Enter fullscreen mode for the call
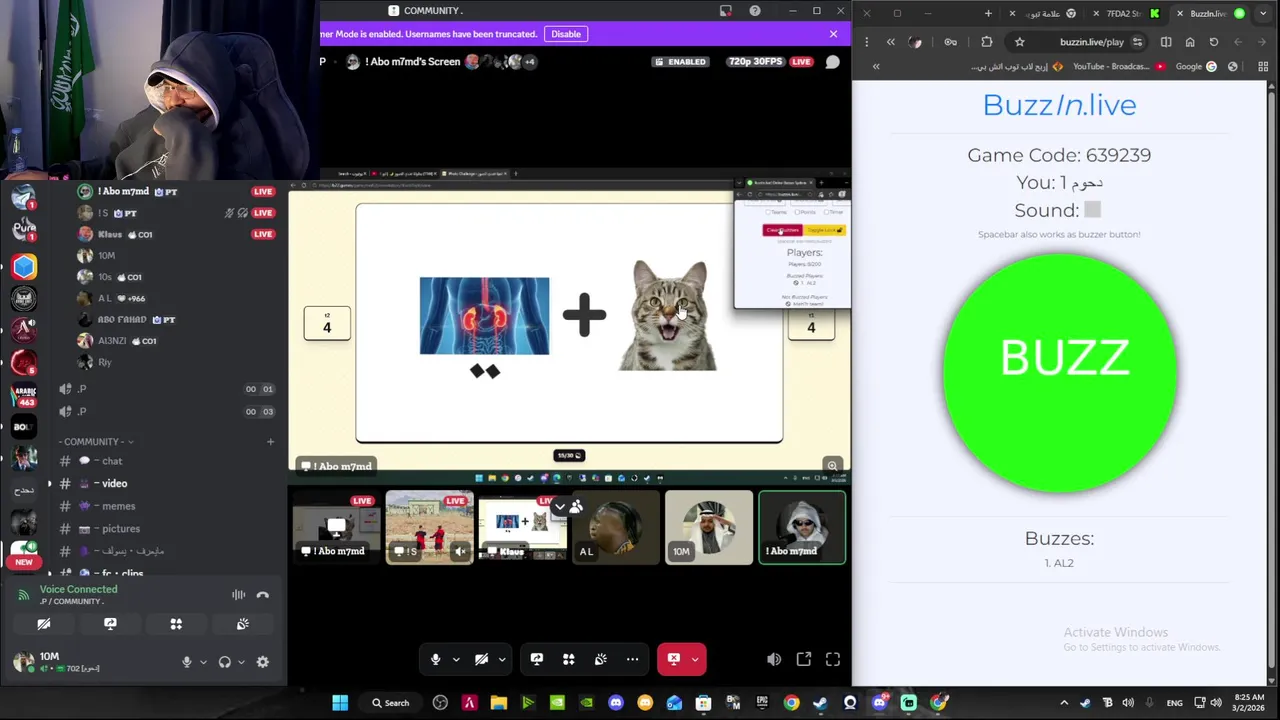This screenshot has height=720, width=1280. point(833,659)
